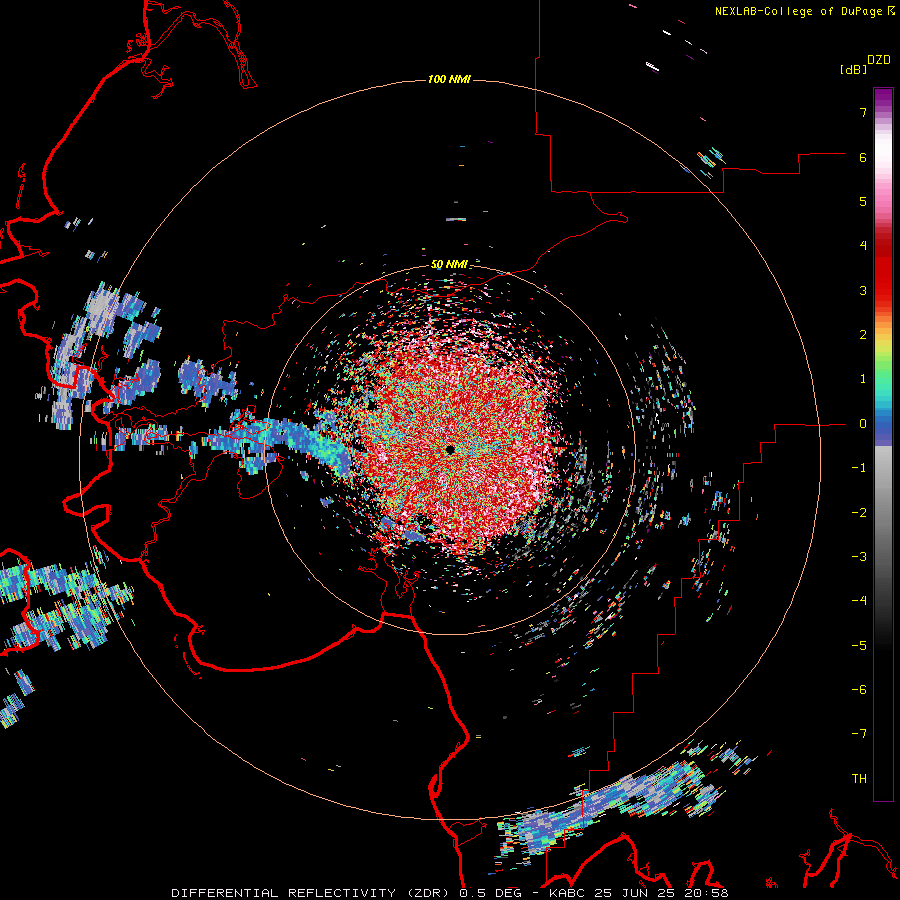Click the 4 value on color scale
This screenshot has height=900, width=900.
(863, 246)
